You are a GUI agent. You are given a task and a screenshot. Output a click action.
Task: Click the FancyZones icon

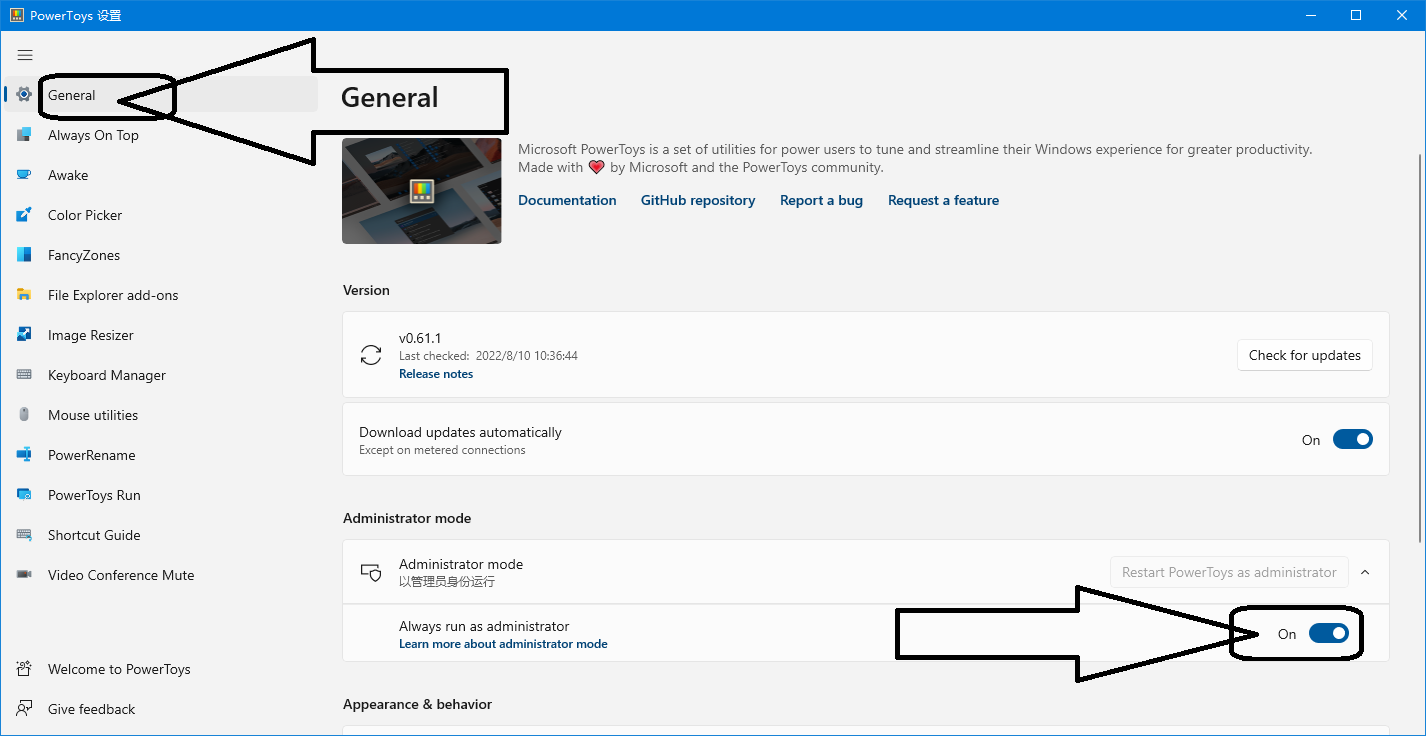[x=24, y=255]
